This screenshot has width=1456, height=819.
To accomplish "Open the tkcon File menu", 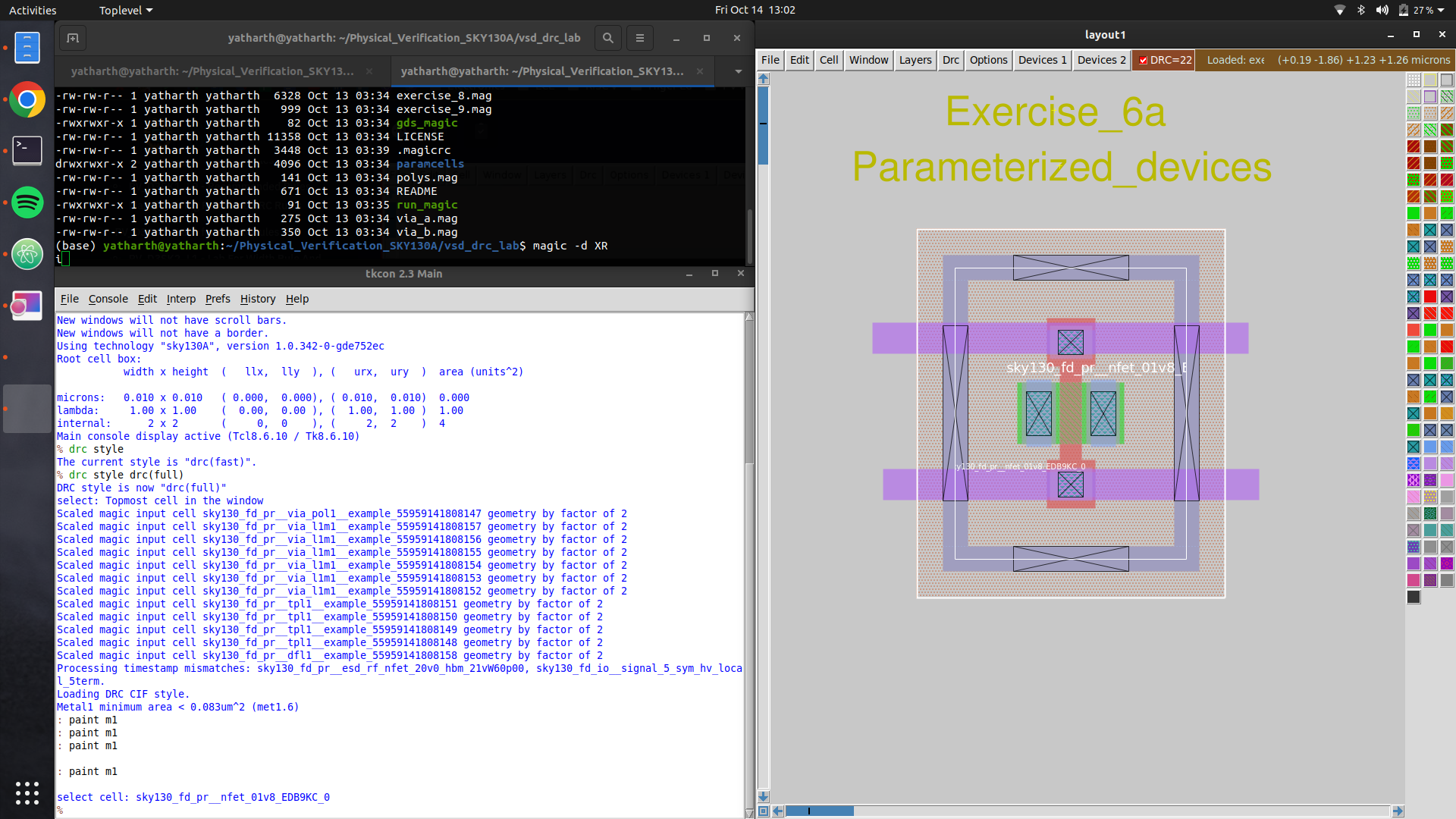I will coord(70,299).
